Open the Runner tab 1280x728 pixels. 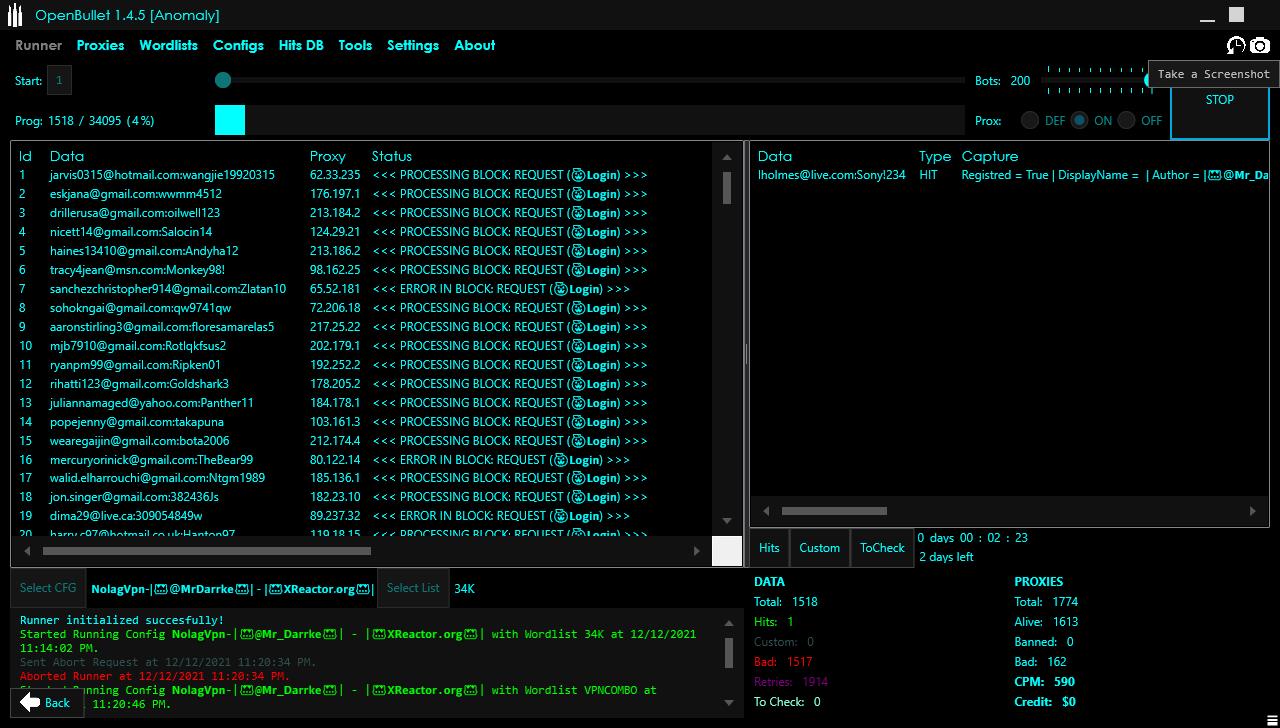coord(38,45)
